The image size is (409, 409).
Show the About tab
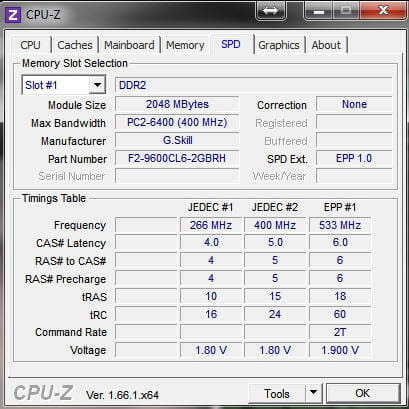[x=326, y=45]
